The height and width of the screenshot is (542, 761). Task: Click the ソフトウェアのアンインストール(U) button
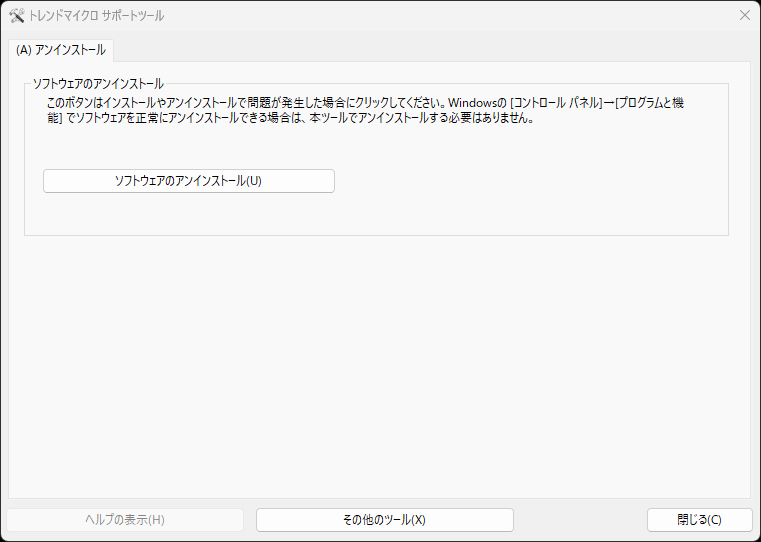point(189,181)
